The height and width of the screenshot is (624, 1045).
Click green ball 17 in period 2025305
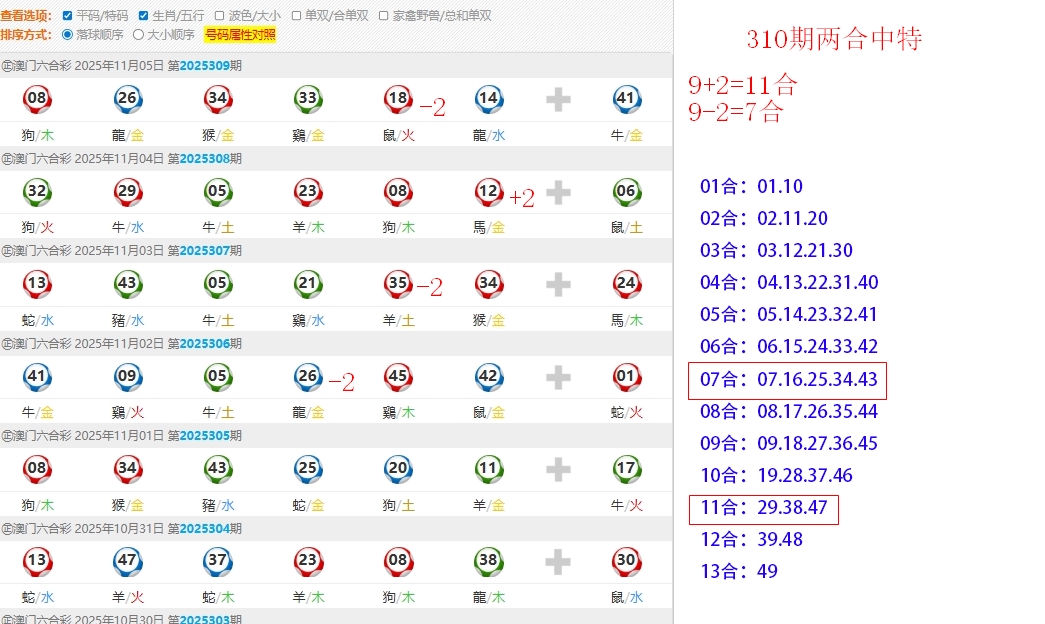pyautogui.click(x=626, y=469)
